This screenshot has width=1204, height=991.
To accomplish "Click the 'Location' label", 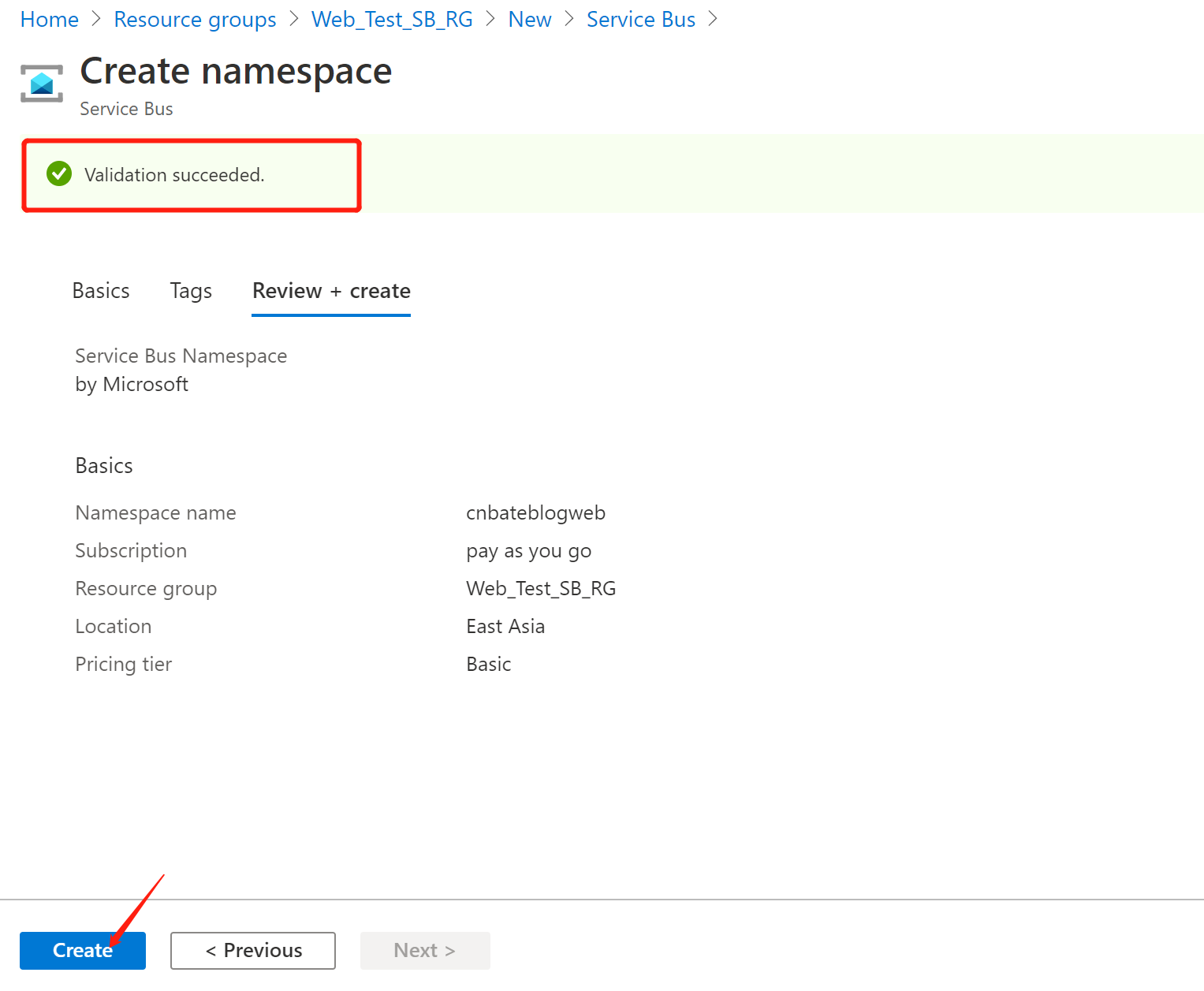I will pos(114,627).
